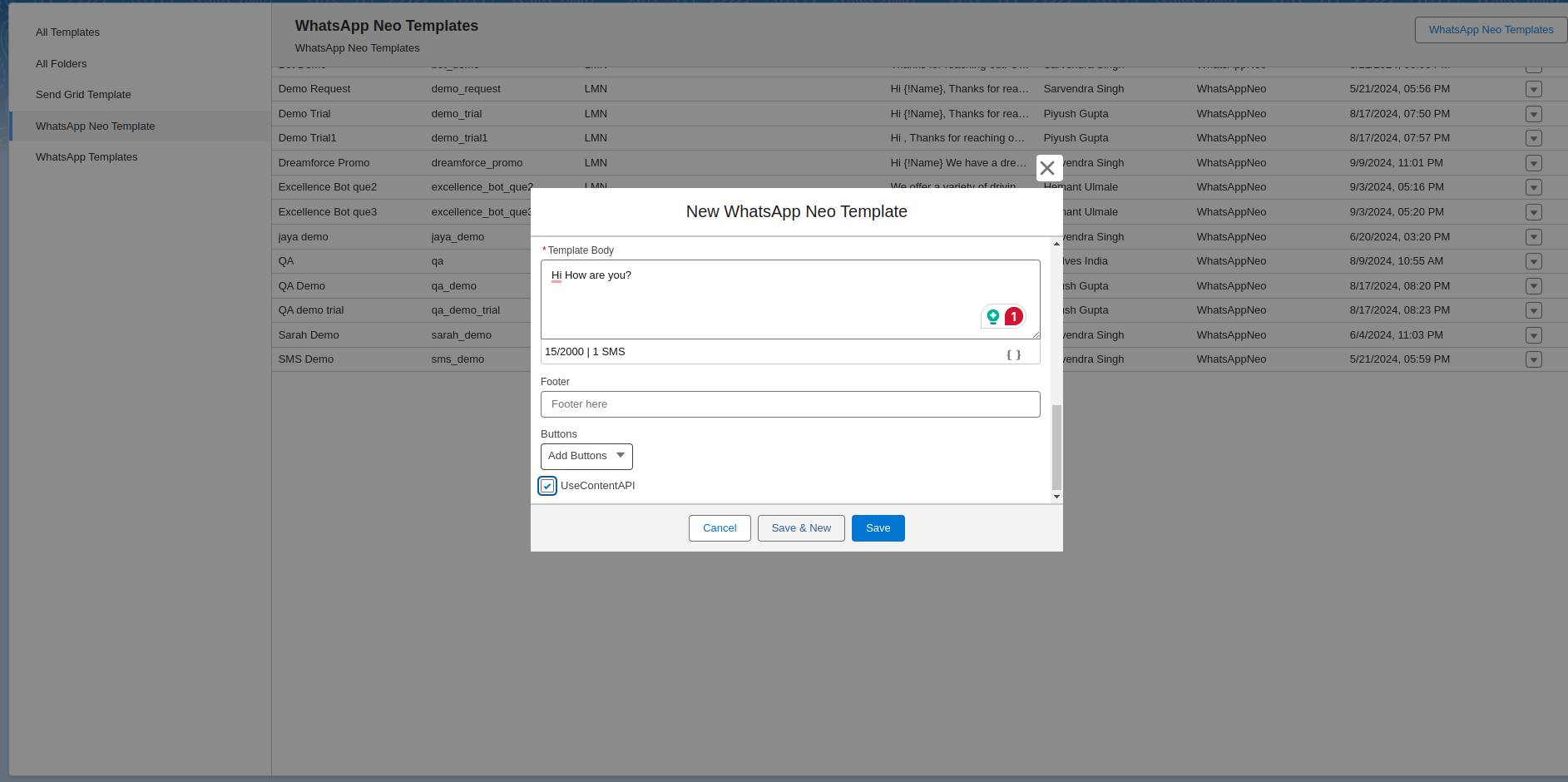The width and height of the screenshot is (1568, 782).
Task: Open Grammarly bulb icon in text area
Action: coord(992,317)
